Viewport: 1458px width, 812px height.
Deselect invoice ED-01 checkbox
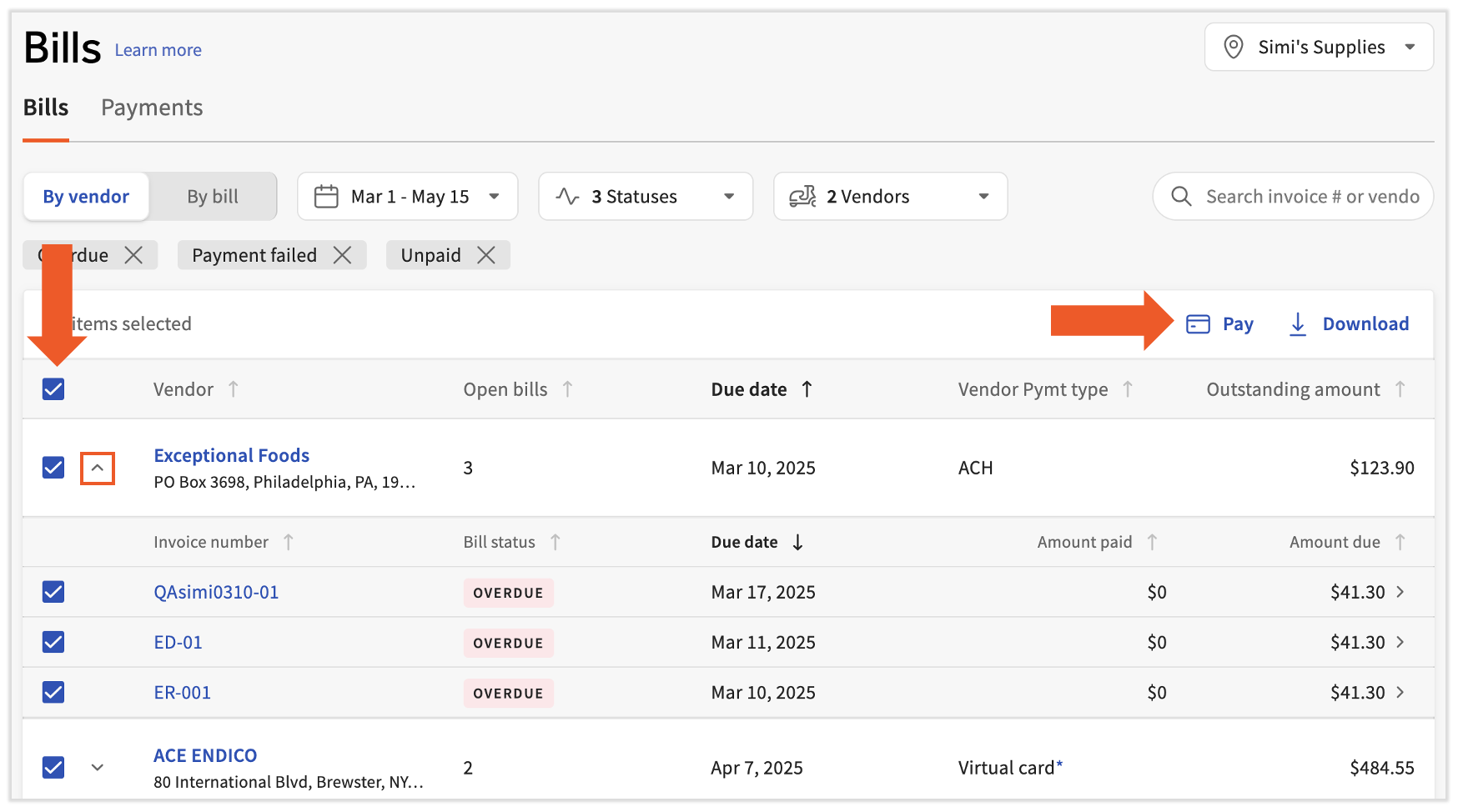click(53, 642)
